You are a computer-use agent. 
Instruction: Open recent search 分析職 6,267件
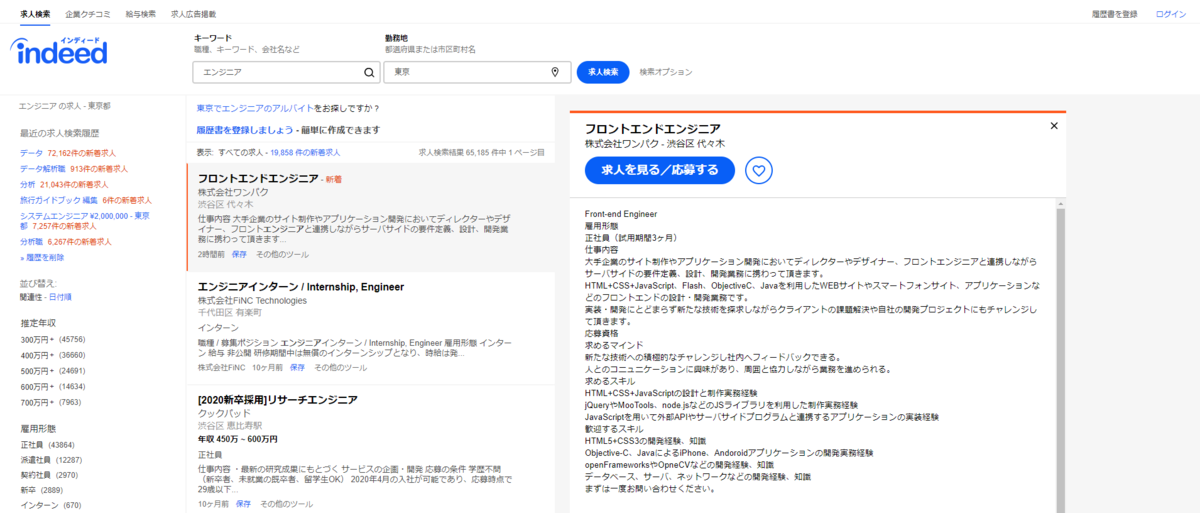[65, 242]
